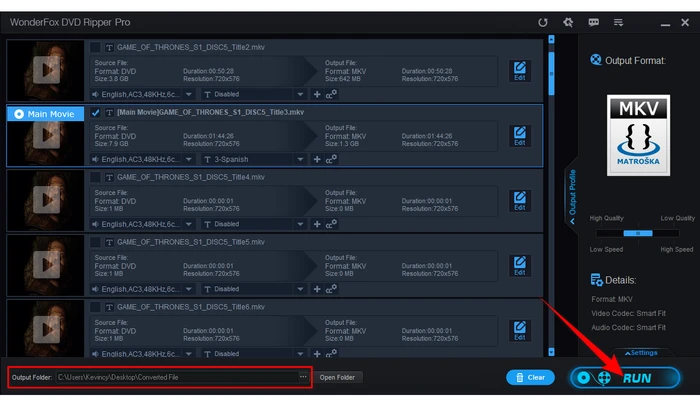The image size is (700, 407).
Task: Add subtitle plus icon for Title6.mkv
Action: pos(317,353)
